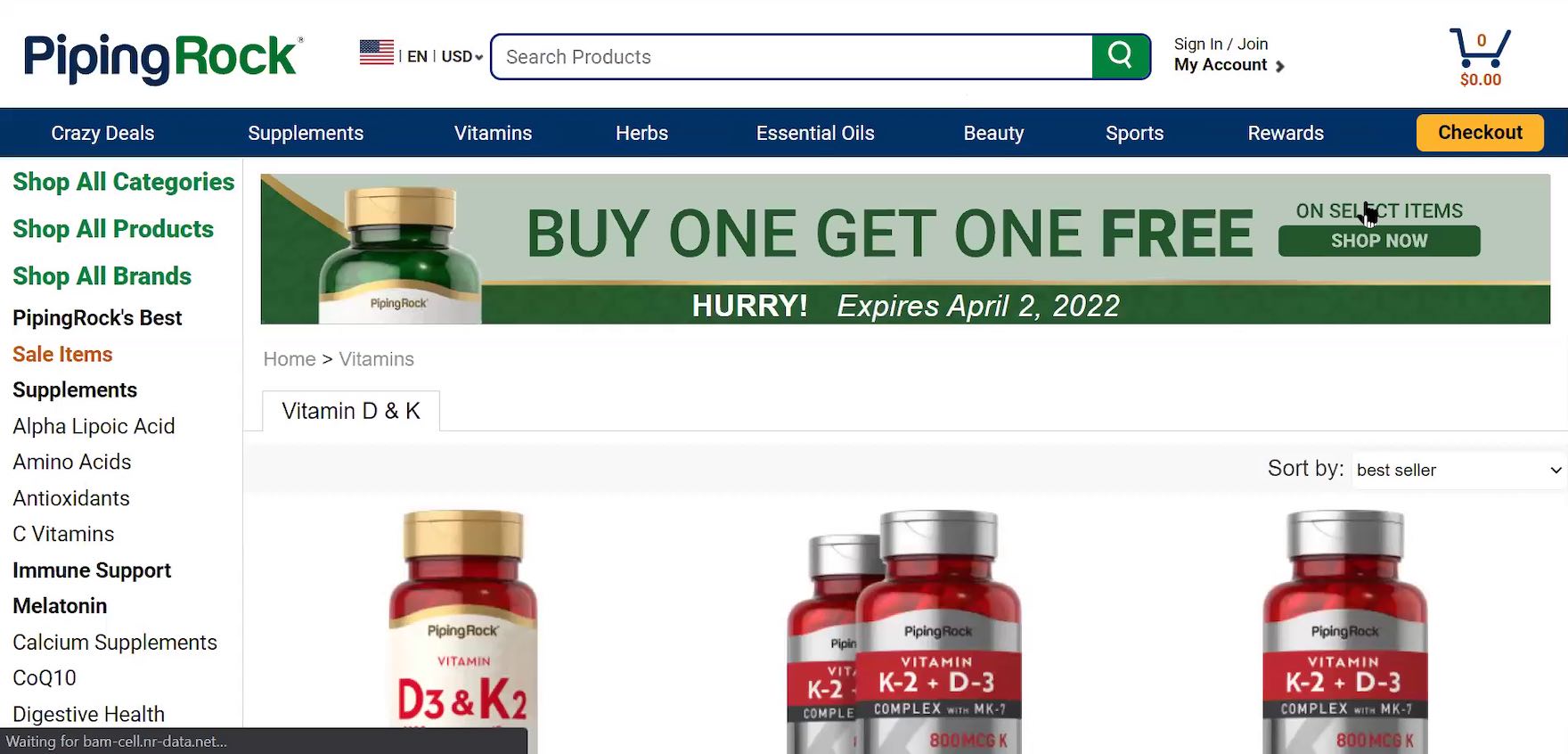Select the Vitamin D3 & K2 product image
This screenshot has width=1568, height=754.
tap(462, 631)
